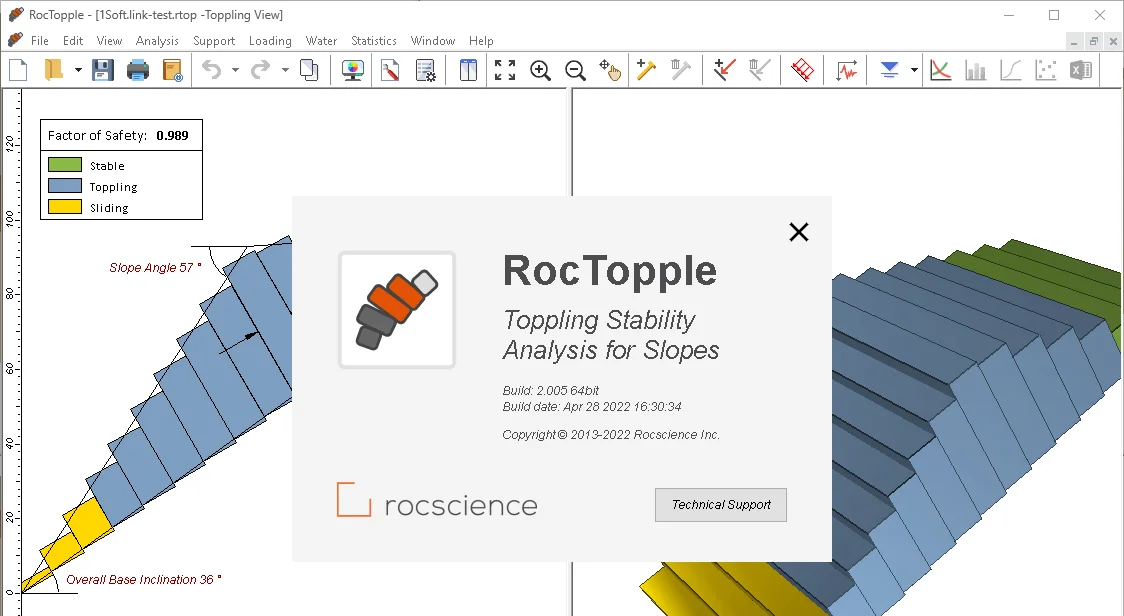Click the Factor of Safety 0.989 value
Image resolution: width=1124 pixels, height=616 pixels.
pyautogui.click(x=172, y=136)
